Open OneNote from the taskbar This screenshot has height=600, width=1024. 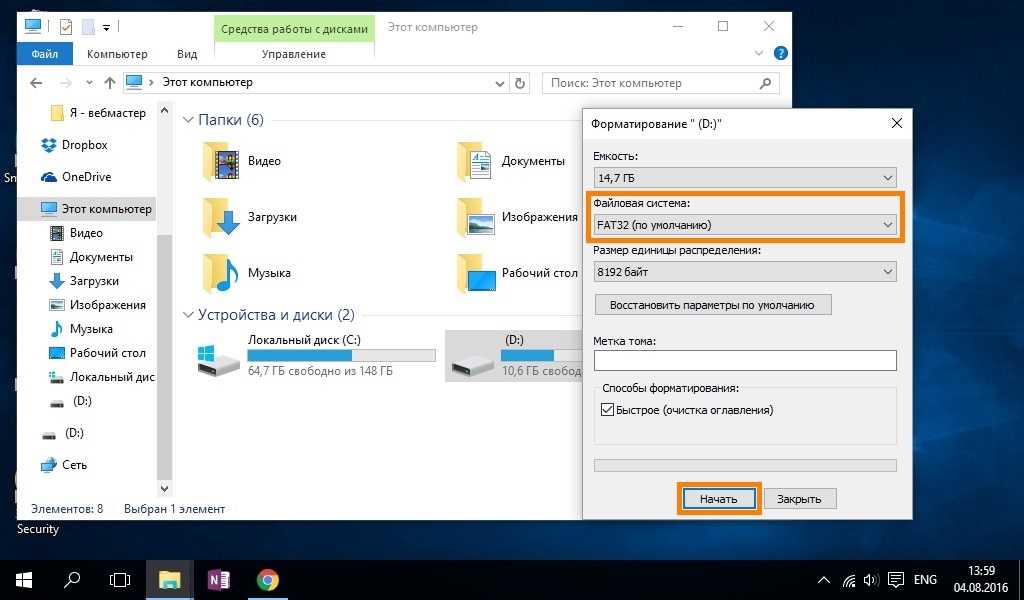(218, 579)
